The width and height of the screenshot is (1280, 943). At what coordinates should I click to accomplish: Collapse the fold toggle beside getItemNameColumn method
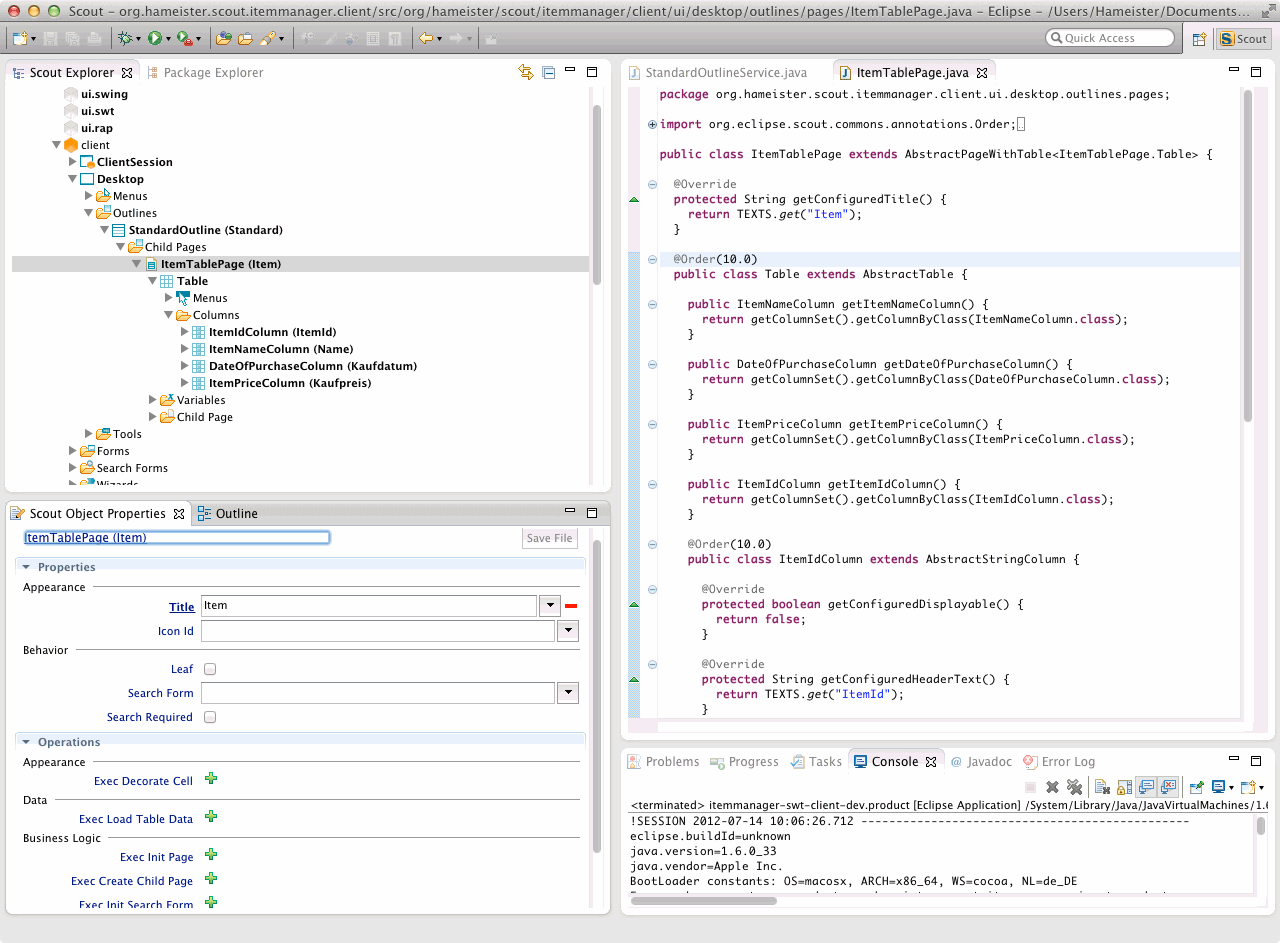[652, 304]
